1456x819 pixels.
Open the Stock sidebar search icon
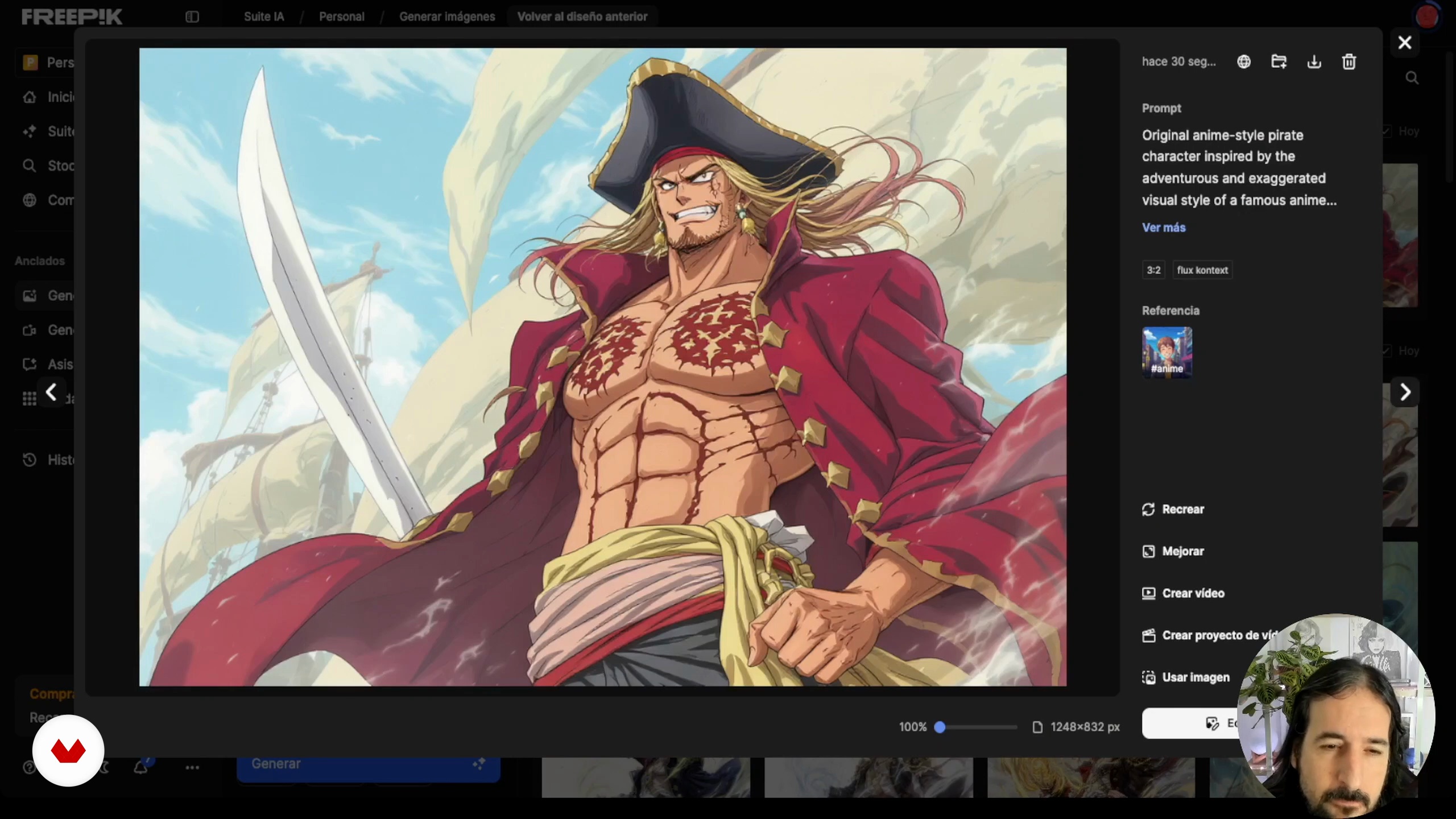coord(30,166)
